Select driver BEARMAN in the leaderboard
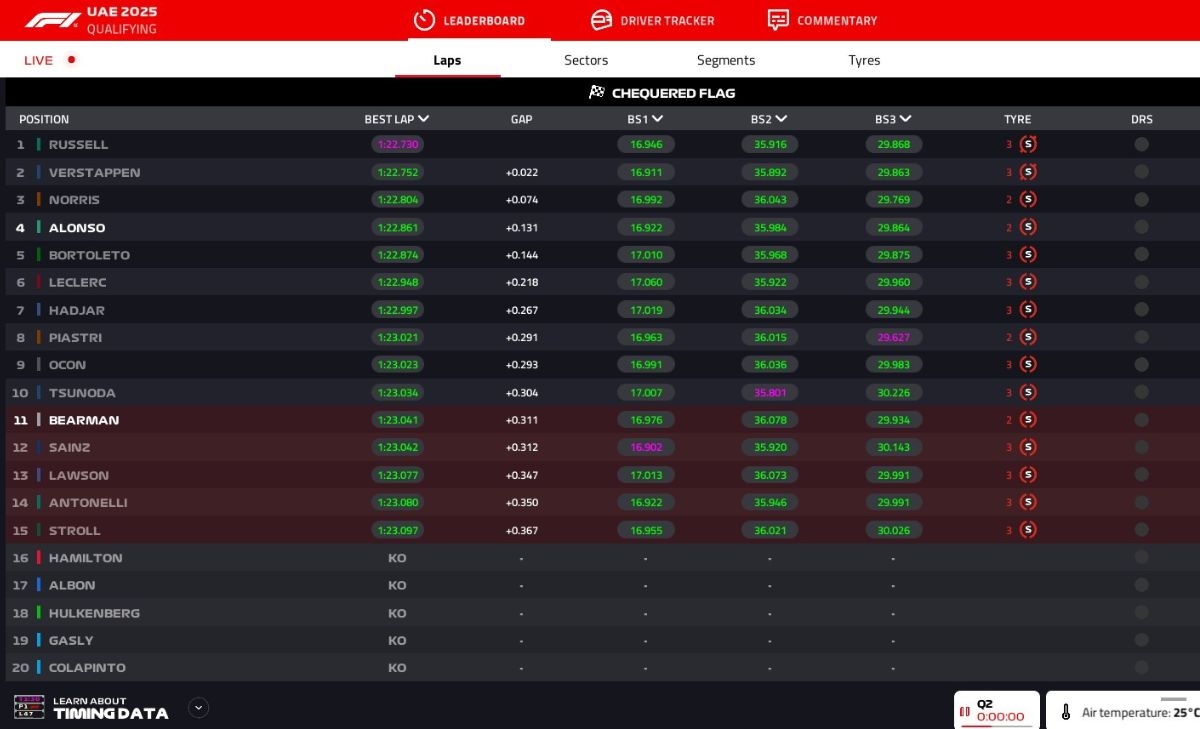This screenshot has height=729, width=1200. click(x=84, y=420)
